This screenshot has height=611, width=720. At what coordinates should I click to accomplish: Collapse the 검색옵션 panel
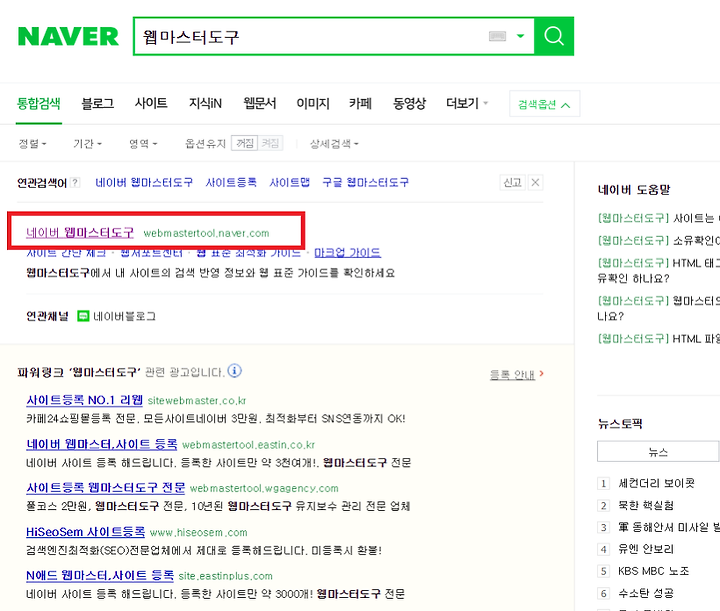tap(544, 104)
